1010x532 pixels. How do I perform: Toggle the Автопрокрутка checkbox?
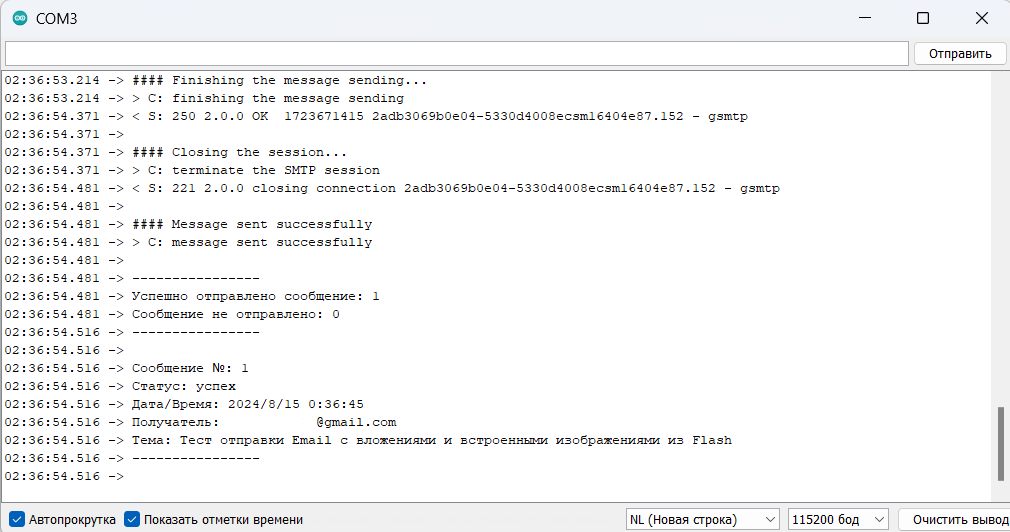[x=17, y=519]
